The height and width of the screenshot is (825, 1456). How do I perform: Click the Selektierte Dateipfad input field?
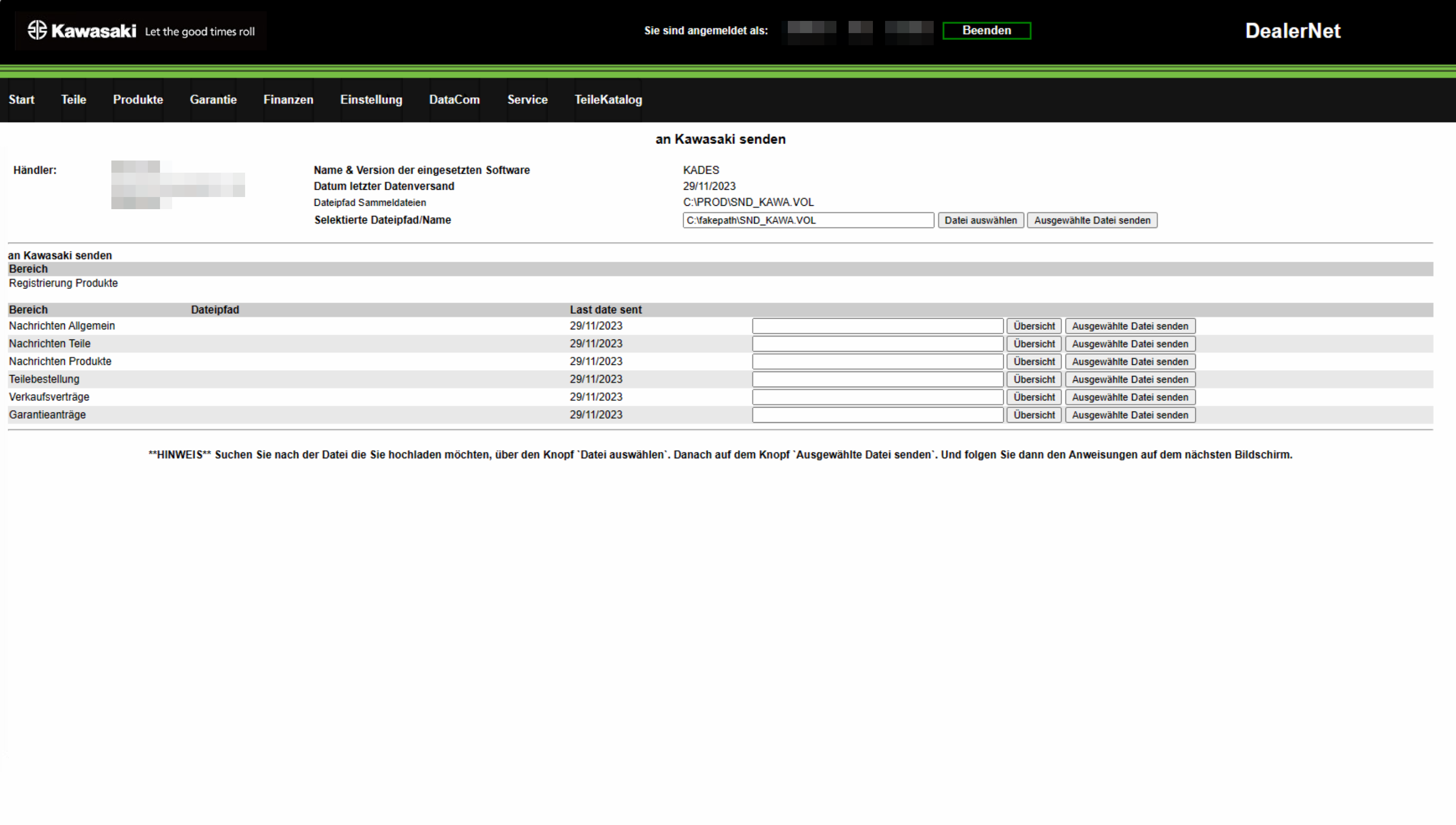click(808, 220)
